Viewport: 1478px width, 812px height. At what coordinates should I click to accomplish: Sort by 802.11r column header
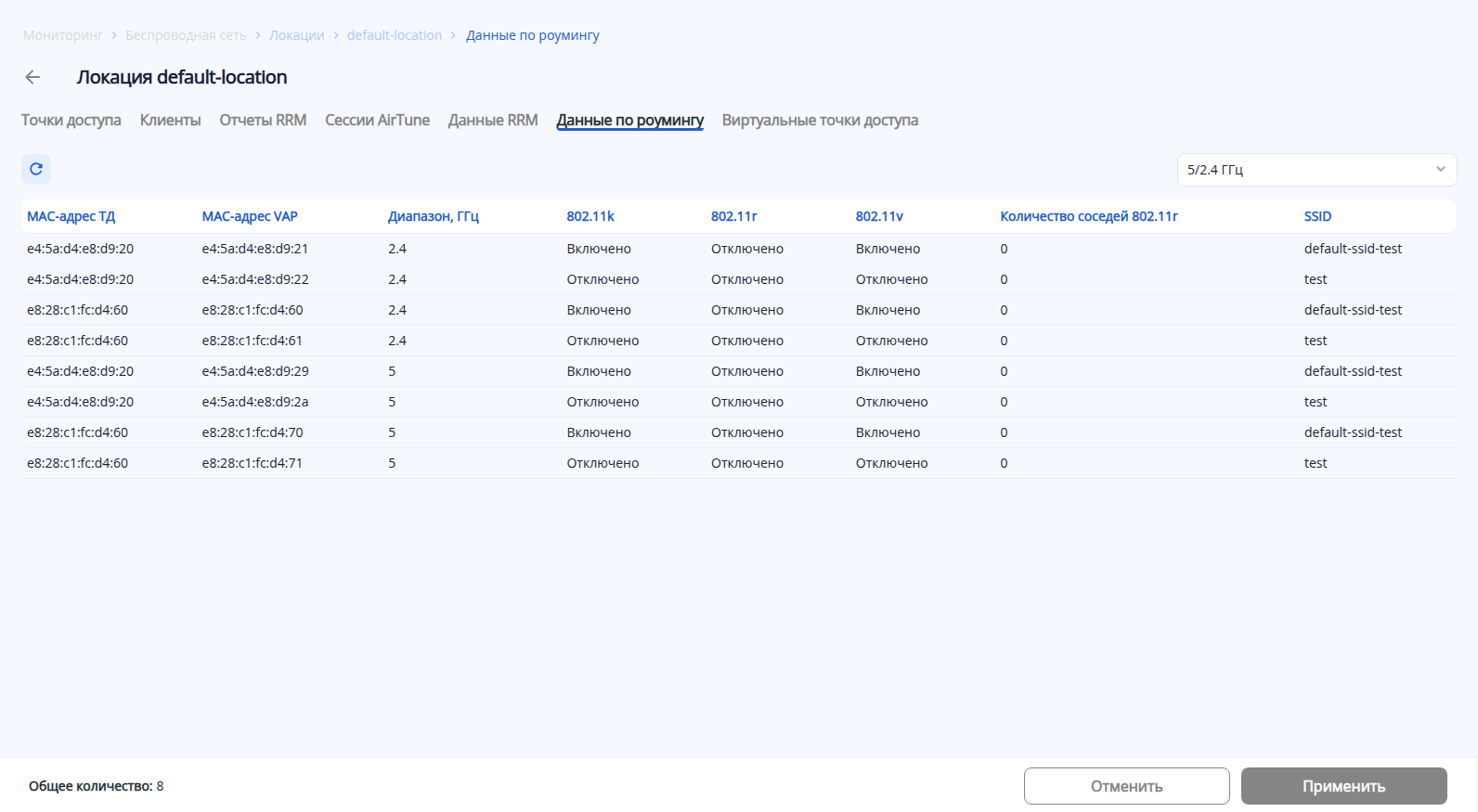tap(734, 216)
